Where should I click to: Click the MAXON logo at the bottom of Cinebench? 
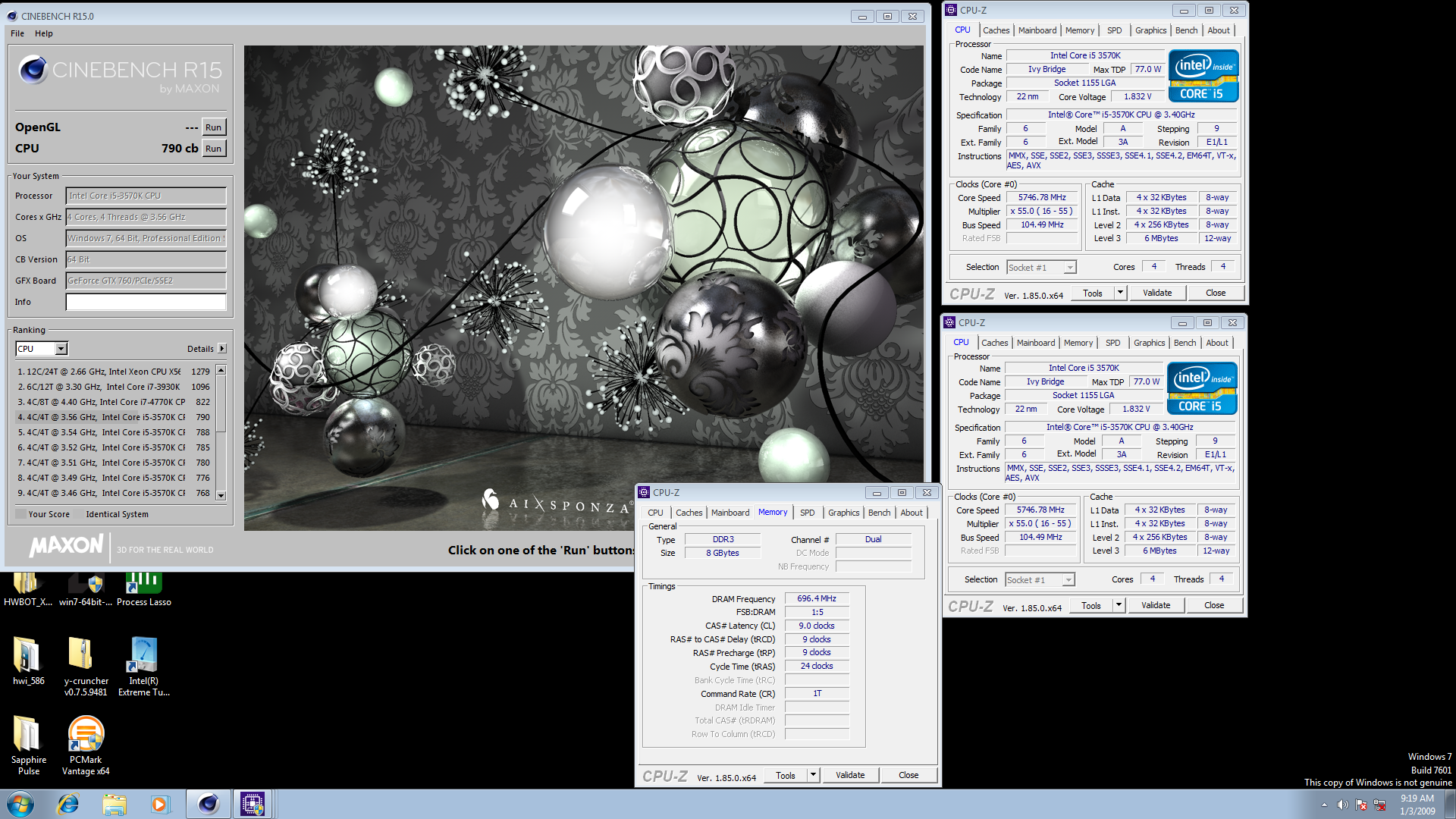click(67, 546)
